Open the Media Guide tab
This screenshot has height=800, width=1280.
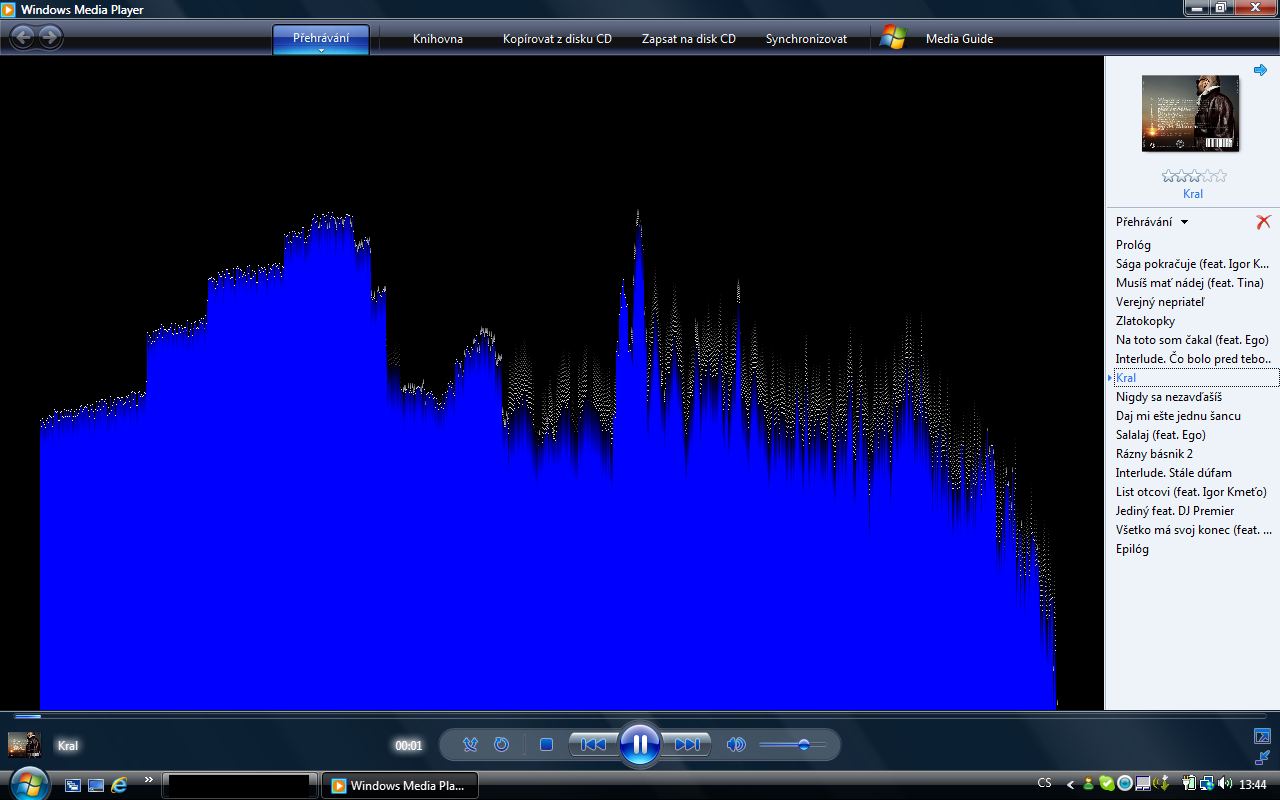point(959,39)
